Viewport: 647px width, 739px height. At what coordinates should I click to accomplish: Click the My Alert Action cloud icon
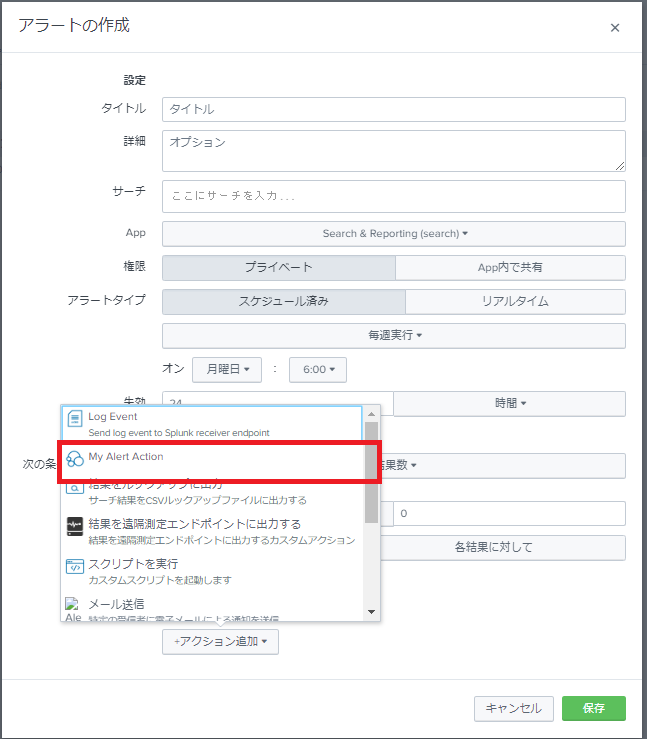tap(75, 459)
